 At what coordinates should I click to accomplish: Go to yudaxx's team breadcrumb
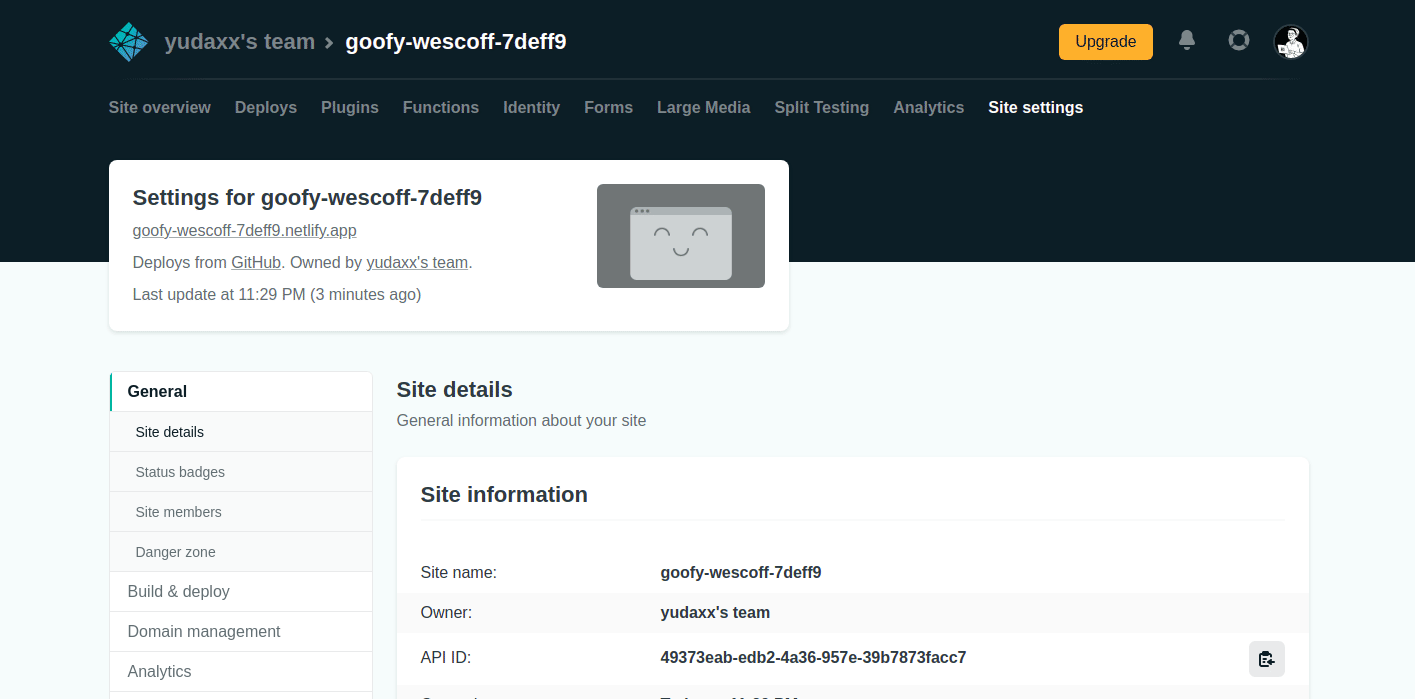coord(240,42)
